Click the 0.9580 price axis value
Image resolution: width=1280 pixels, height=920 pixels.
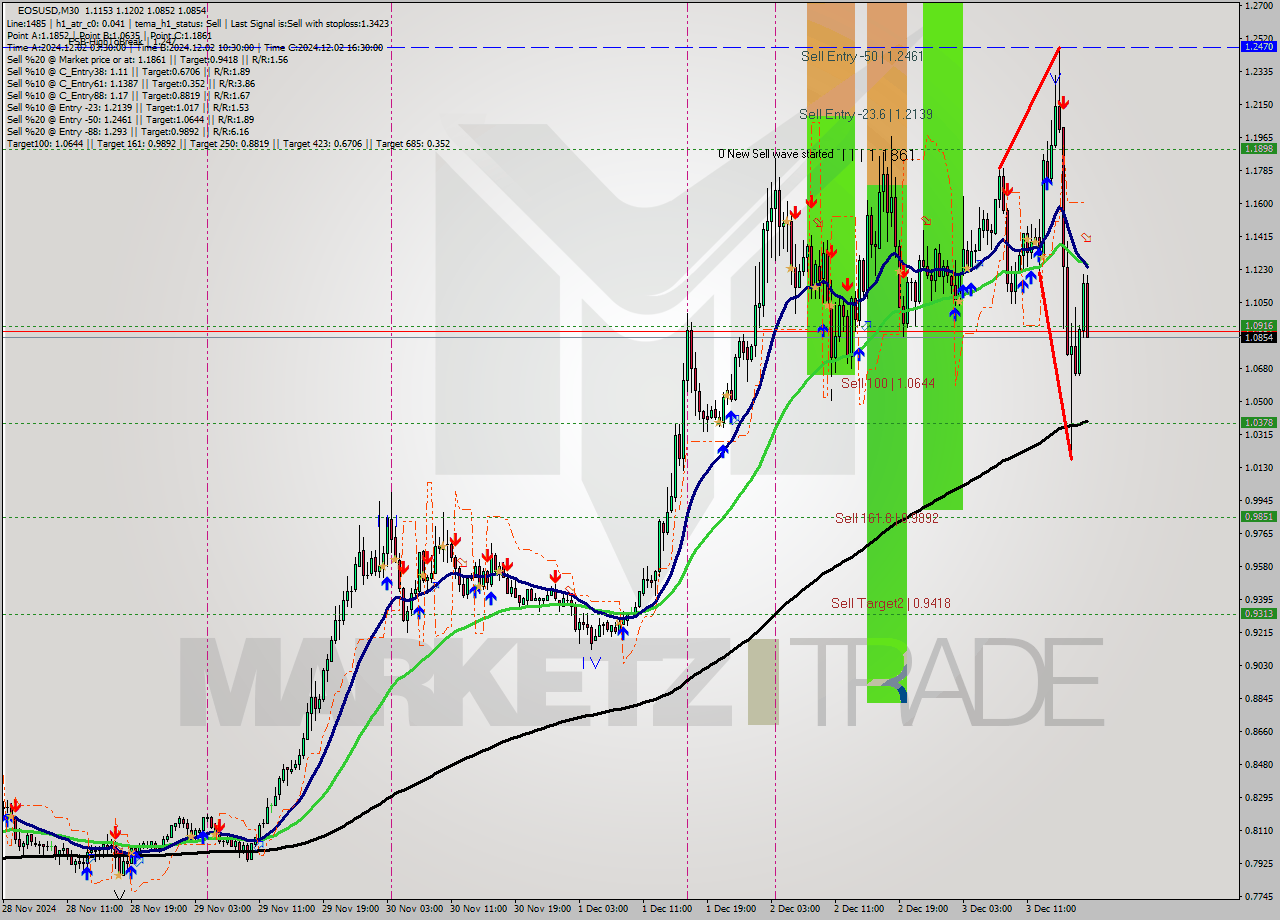click(1258, 566)
